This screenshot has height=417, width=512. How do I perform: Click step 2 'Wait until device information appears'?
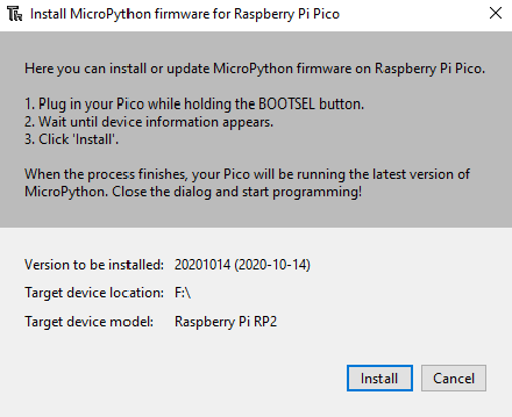[149, 122]
